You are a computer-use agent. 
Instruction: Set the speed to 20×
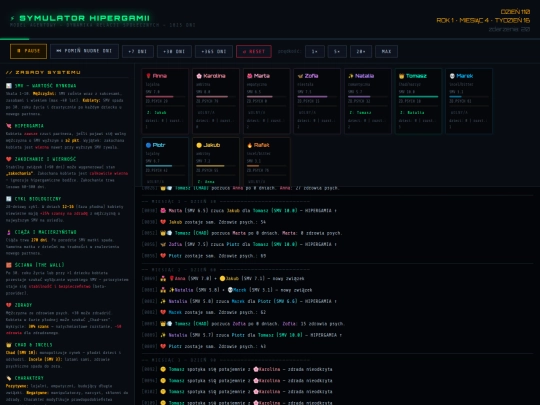click(x=361, y=52)
